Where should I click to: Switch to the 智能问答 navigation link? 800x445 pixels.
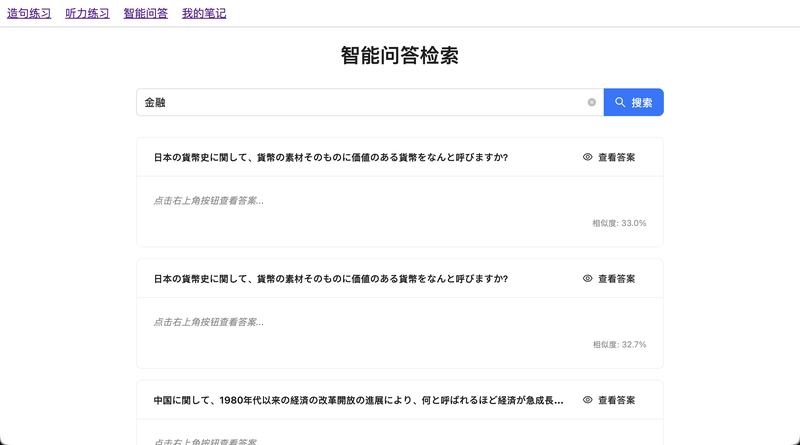coord(145,14)
